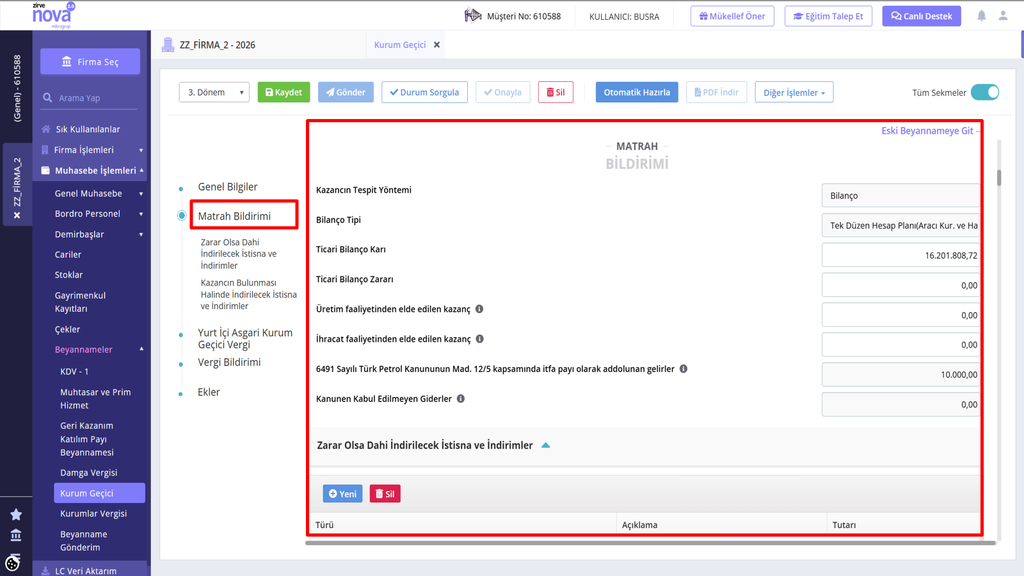Click Otomatik Hazırla button

[637, 92]
